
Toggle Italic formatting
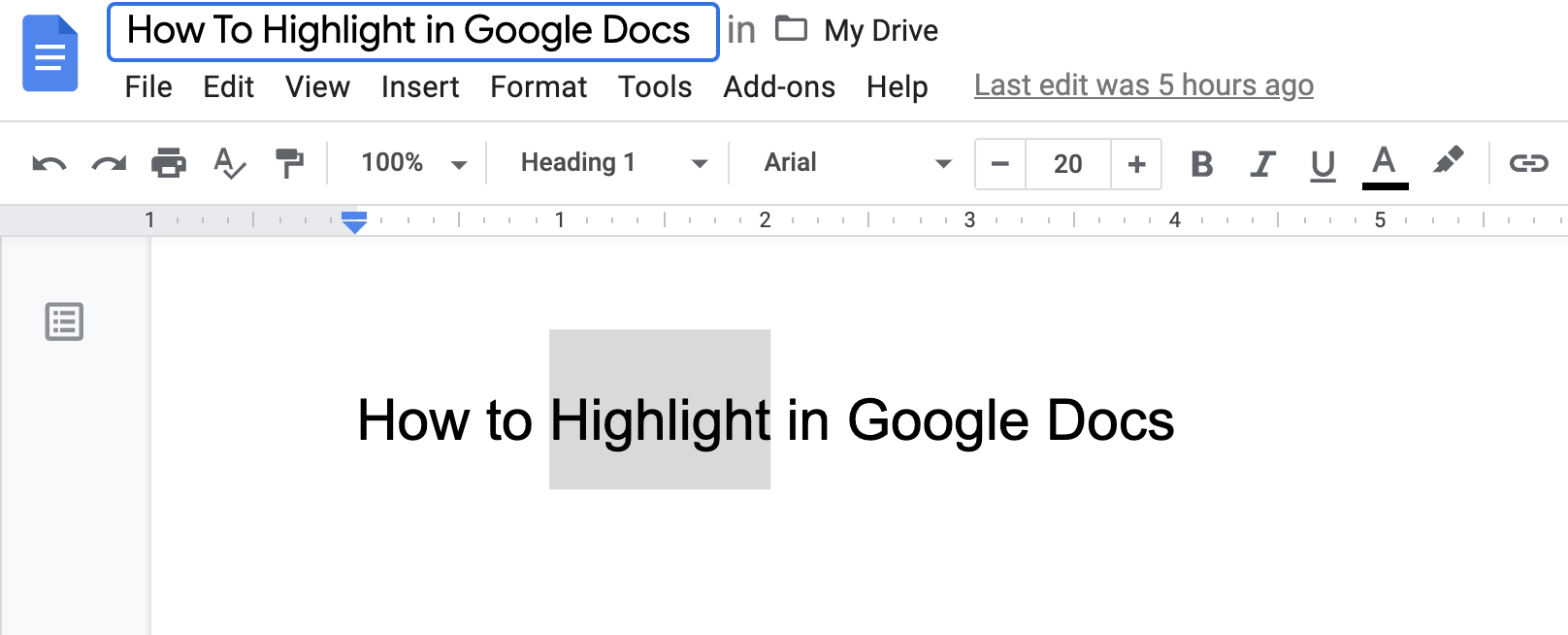point(1261,163)
